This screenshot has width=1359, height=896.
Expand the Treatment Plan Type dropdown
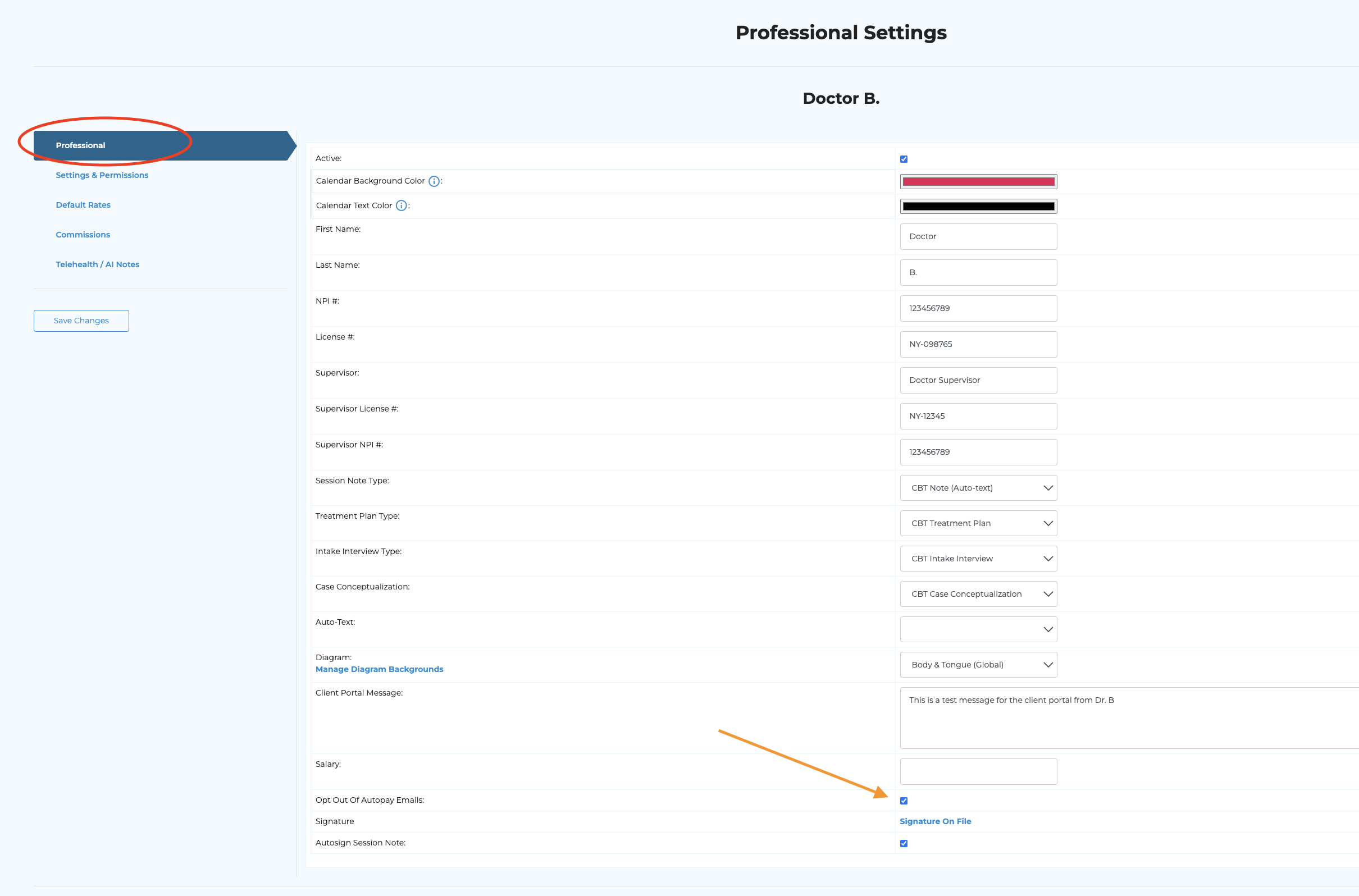(978, 523)
